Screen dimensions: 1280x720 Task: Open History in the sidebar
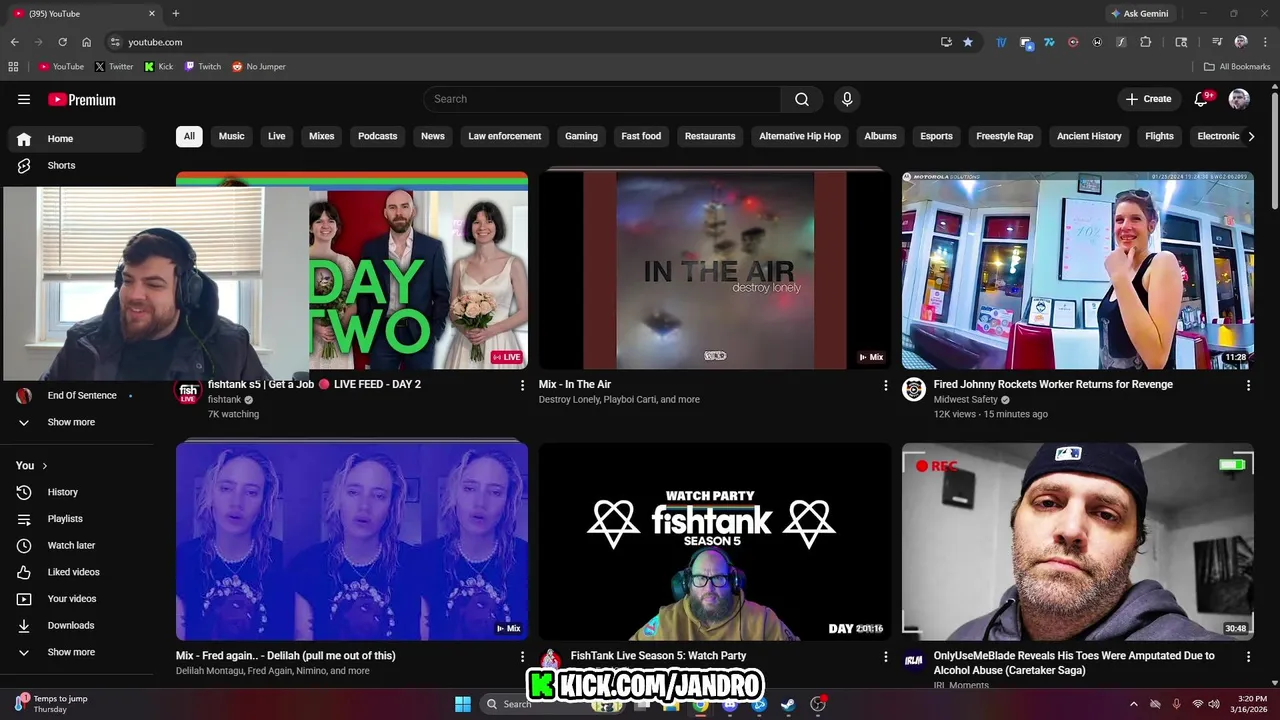76,492
